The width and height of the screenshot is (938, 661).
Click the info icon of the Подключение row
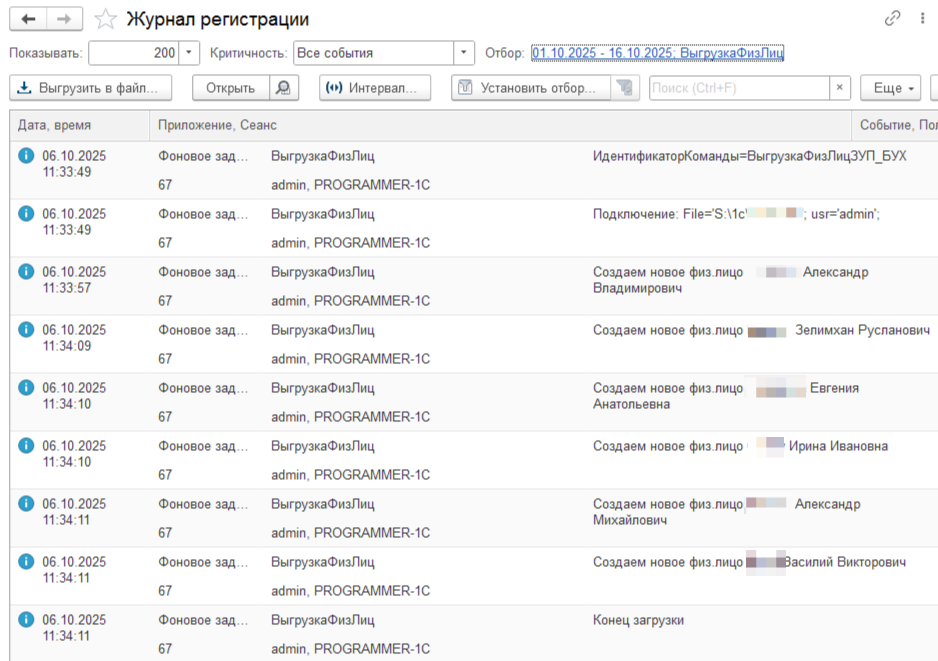pyautogui.click(x=26, y=214)
